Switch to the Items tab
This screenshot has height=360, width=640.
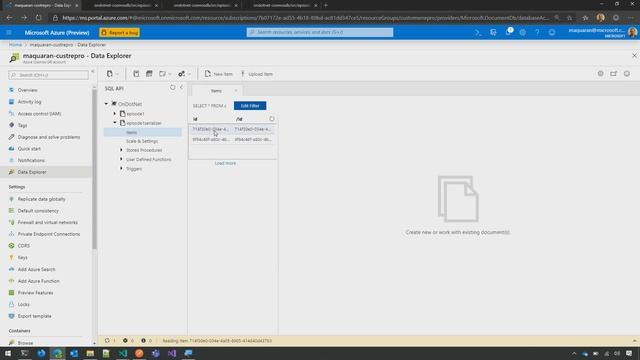click(216, 91)
